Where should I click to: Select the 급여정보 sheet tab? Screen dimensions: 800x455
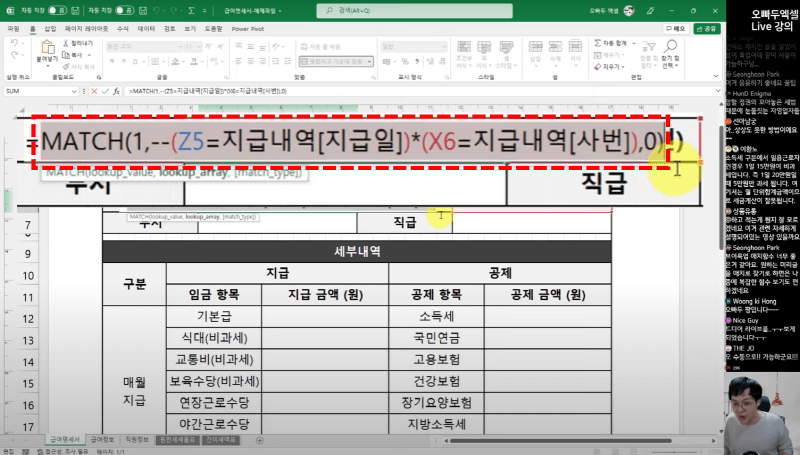click(x=103, y=440)
